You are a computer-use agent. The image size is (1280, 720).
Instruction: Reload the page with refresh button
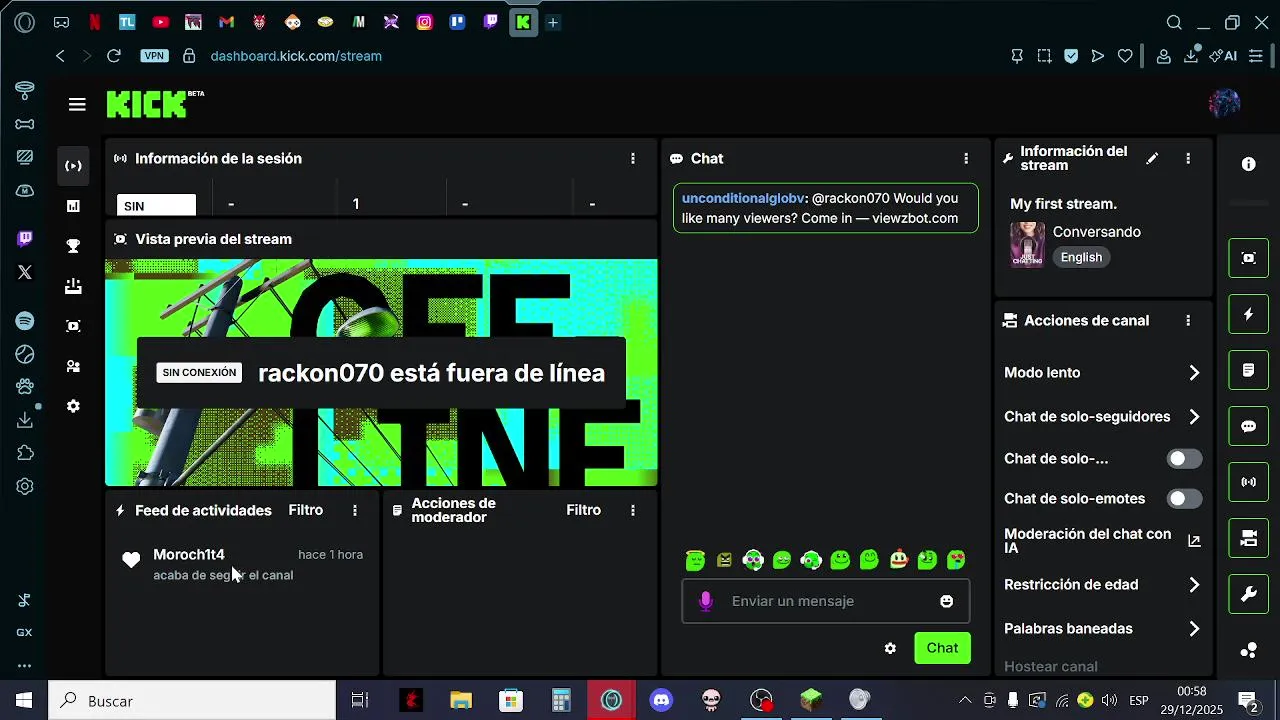pos(113,56)
